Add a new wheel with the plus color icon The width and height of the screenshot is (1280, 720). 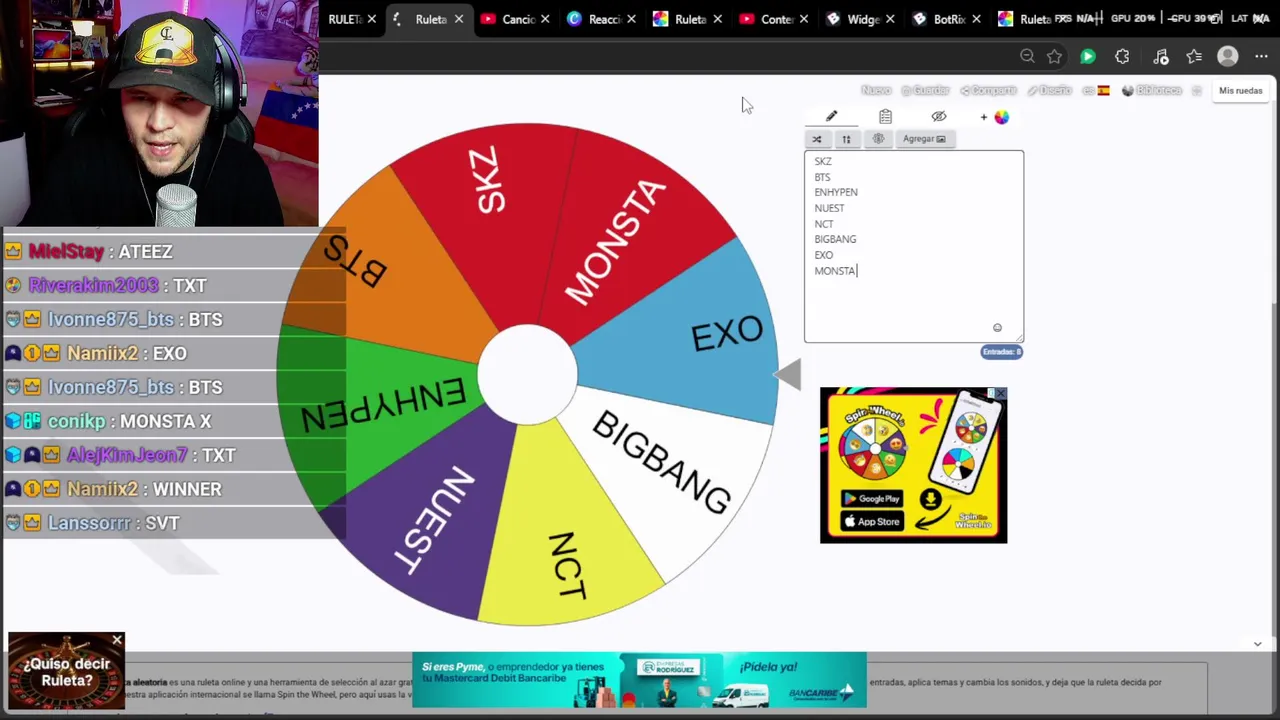pos(995,117)
